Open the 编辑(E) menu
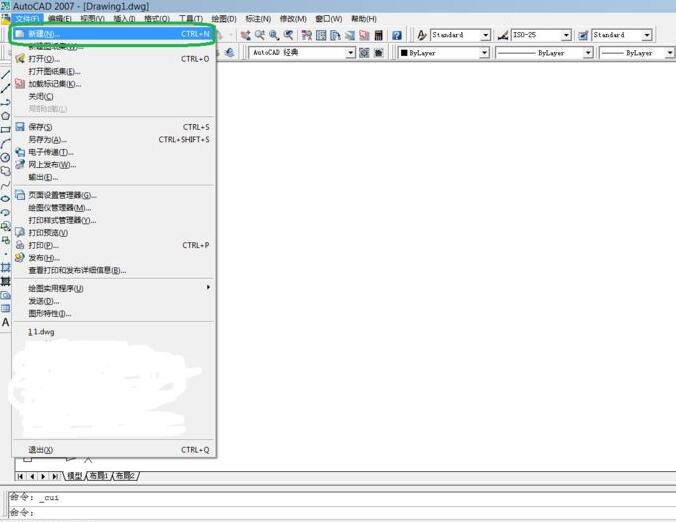Screen dimensions: 676x522 pos(59,19)
